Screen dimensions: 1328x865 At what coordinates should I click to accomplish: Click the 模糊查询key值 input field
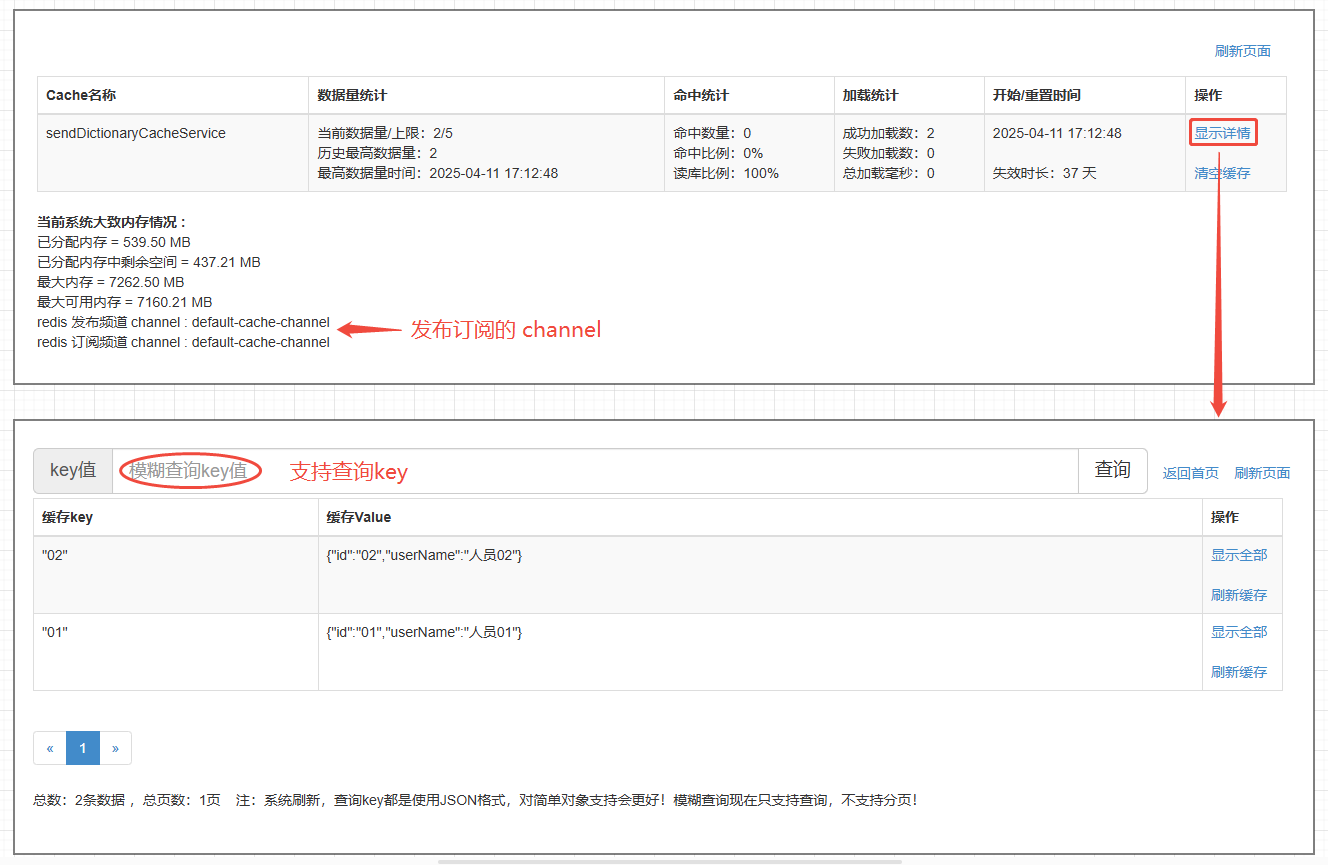(595, 471)
